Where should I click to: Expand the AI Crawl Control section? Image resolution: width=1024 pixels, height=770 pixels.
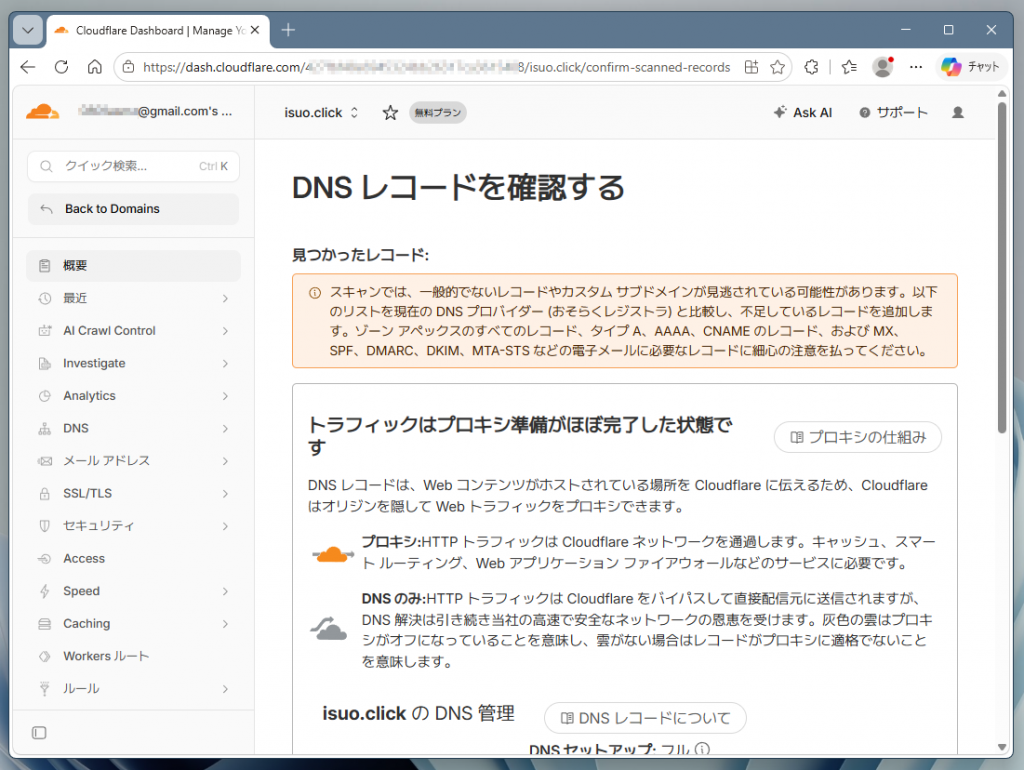click(x=225, y=331)
